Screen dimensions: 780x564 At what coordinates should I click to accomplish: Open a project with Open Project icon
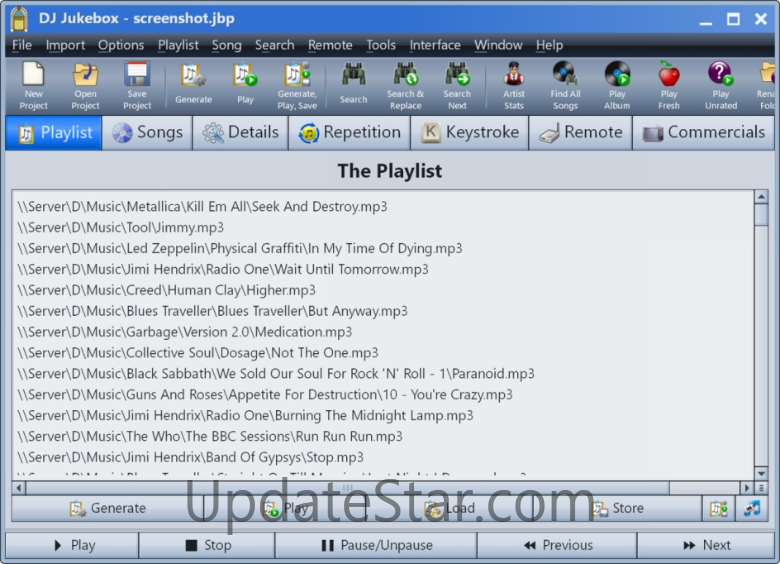[86, 76]
